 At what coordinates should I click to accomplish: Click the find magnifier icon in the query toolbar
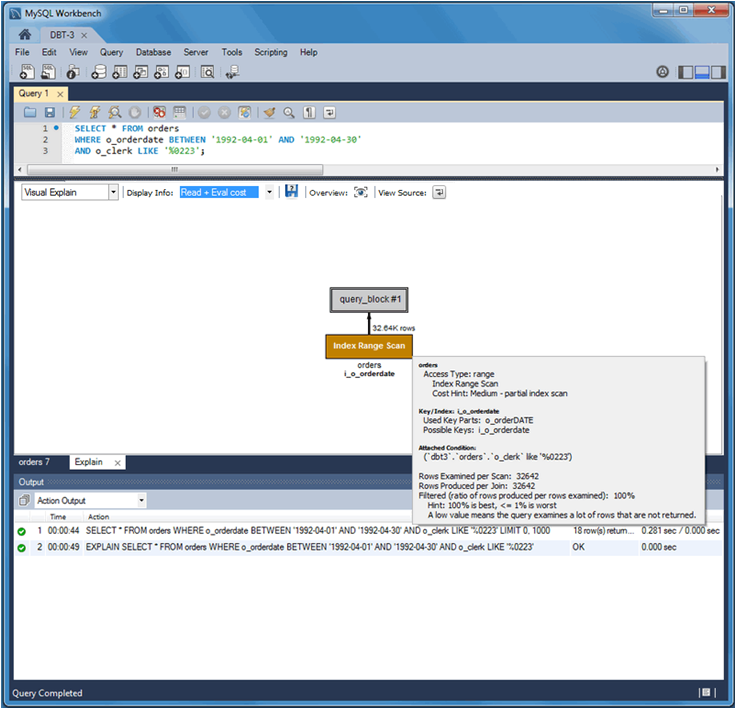[x=289, y=113]
